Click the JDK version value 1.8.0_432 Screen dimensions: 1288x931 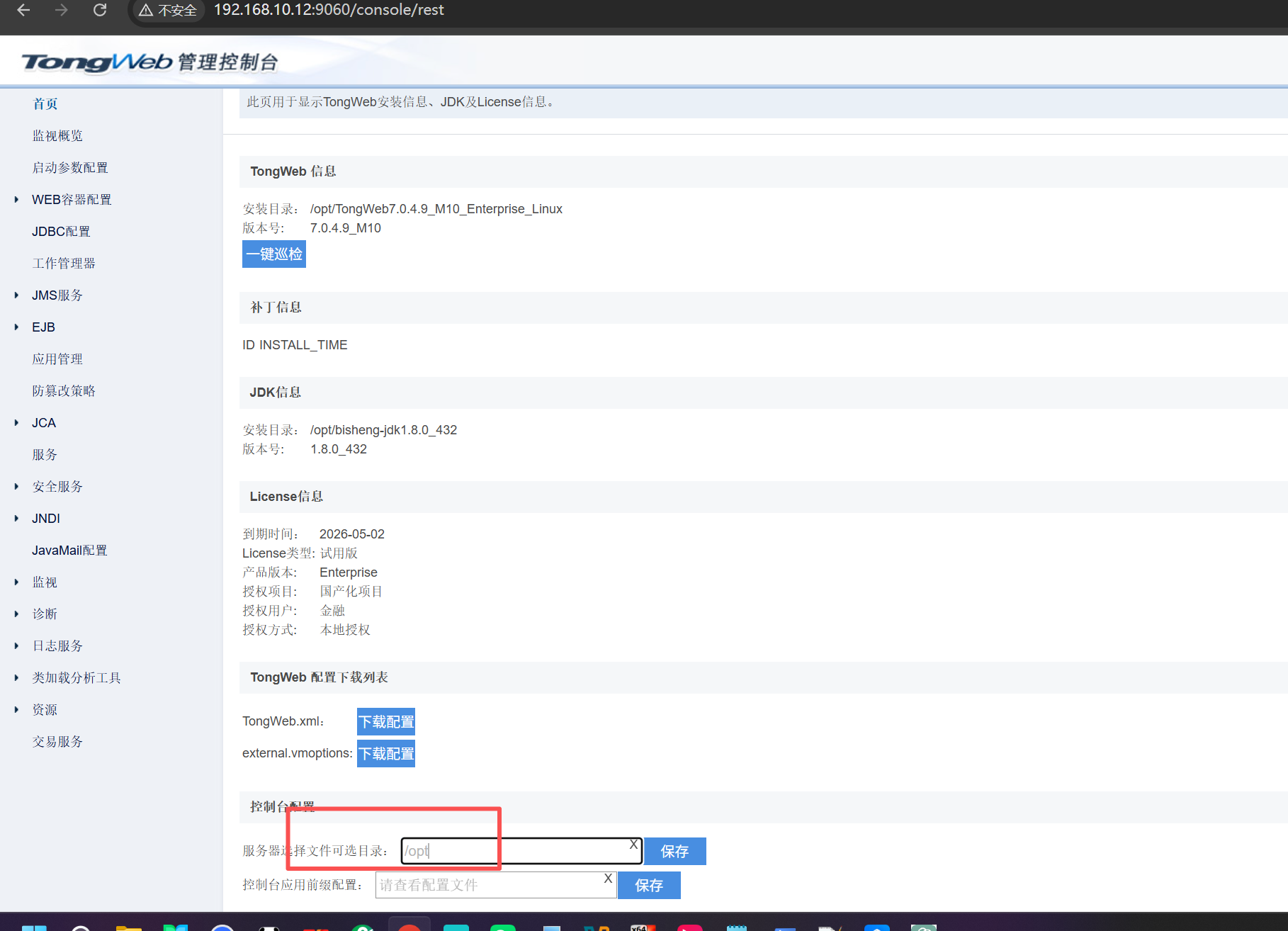point(339,449)
